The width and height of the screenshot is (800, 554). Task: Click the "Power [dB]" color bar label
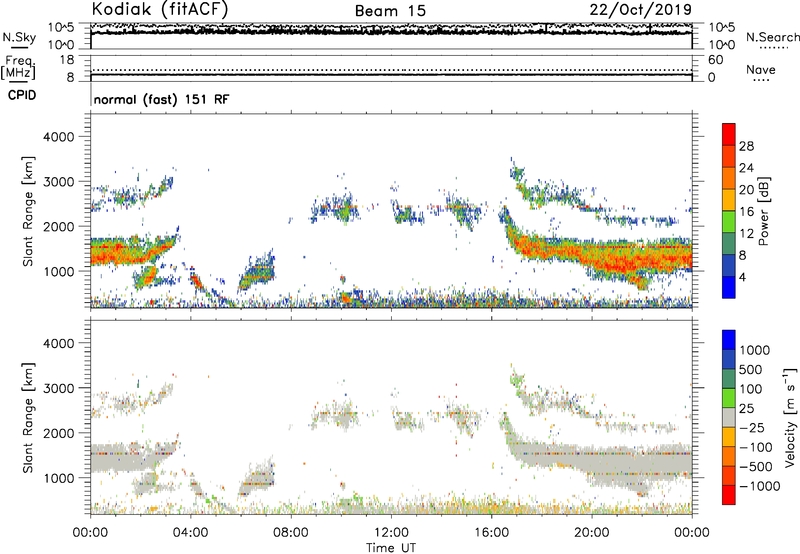coord(764,211)
